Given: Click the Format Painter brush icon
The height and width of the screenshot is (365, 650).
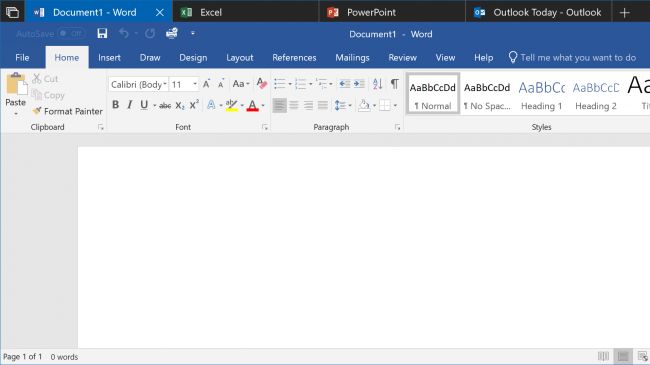Looking at the screenshot, I should click(37, 111).
